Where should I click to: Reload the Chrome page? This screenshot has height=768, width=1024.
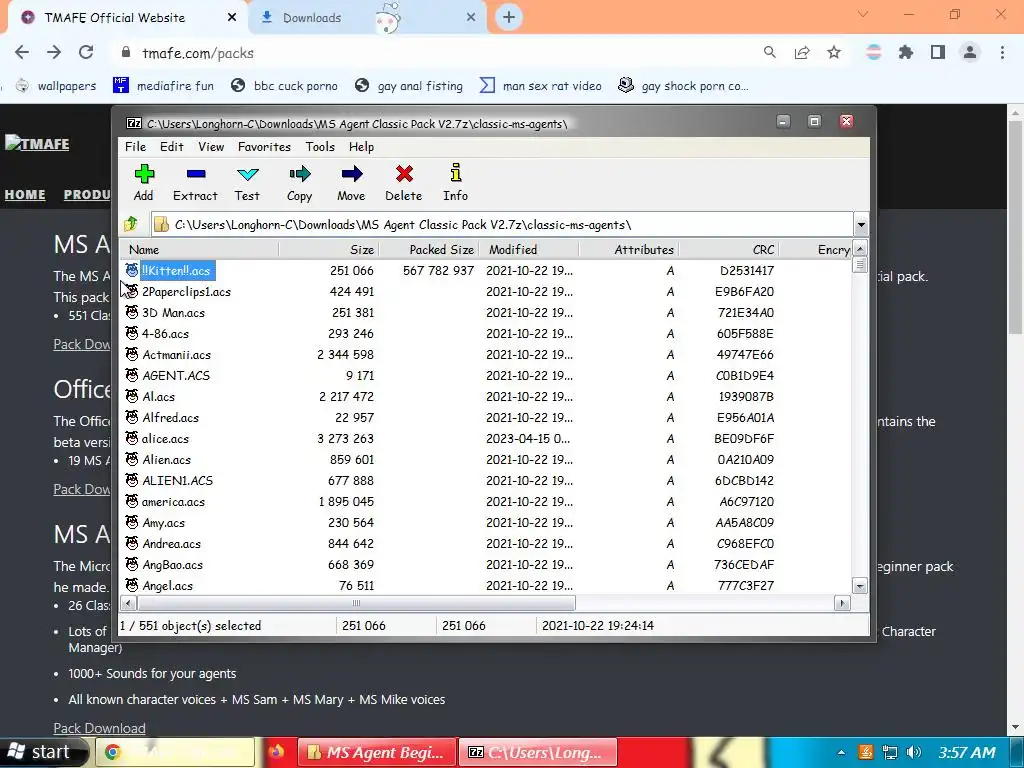pos(86,52)
